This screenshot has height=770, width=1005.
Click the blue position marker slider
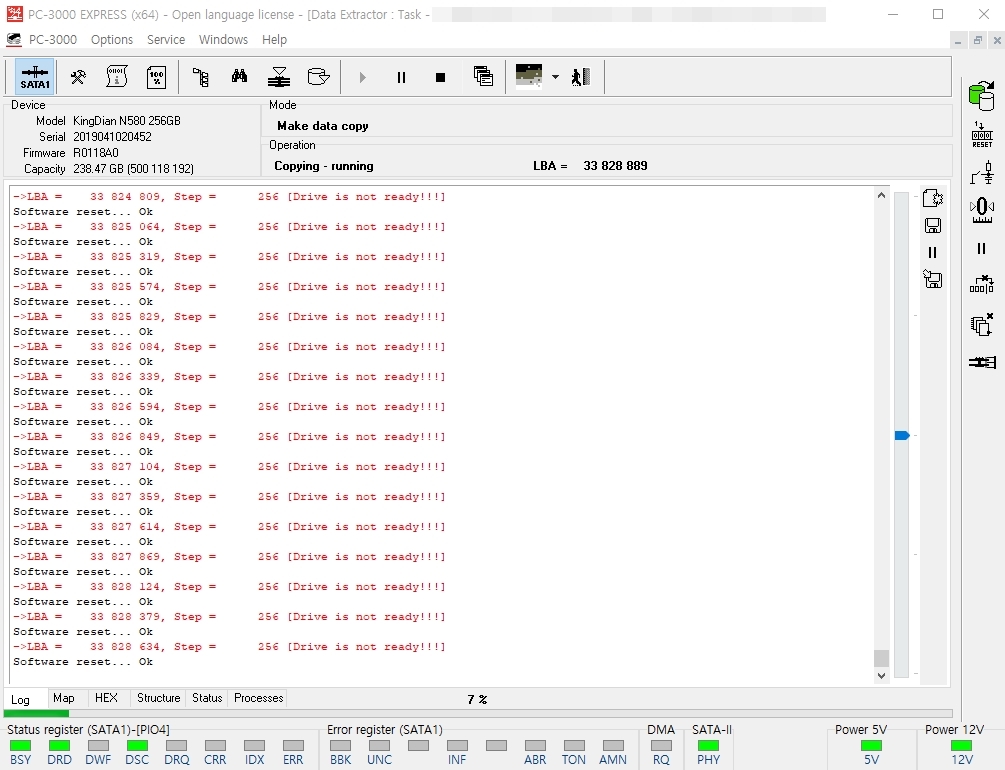pyautogui.click(x=902, y=436)
